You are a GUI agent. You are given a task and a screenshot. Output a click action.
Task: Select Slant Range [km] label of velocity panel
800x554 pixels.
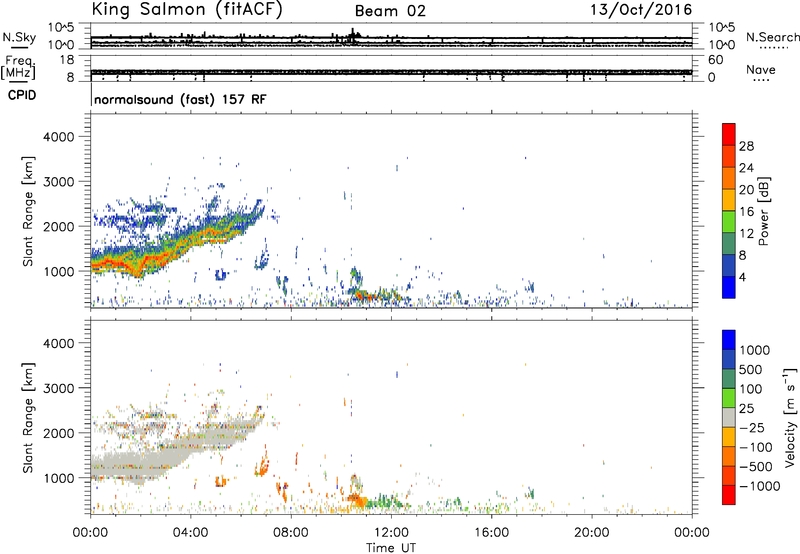29,417
